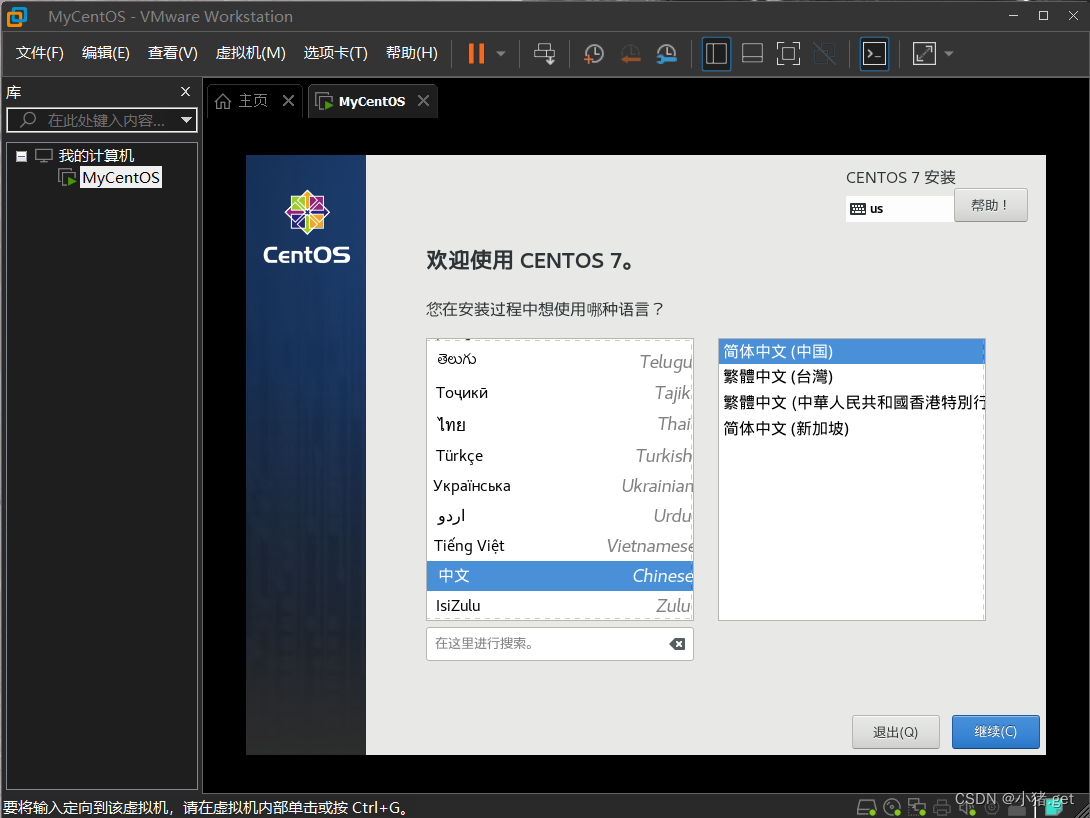1090x818 pixels.
Task: Click the 继续(C) continue button
Action: point(995,732)
